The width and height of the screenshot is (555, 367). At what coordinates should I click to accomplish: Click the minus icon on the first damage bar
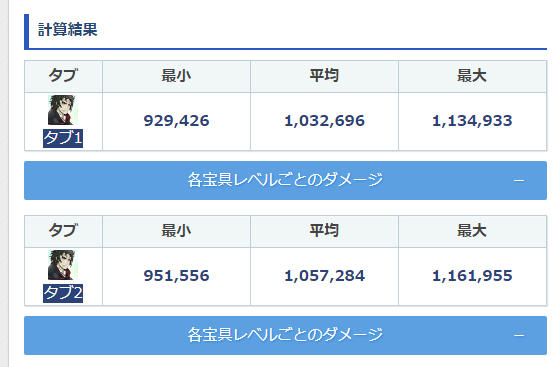[519, 181]
